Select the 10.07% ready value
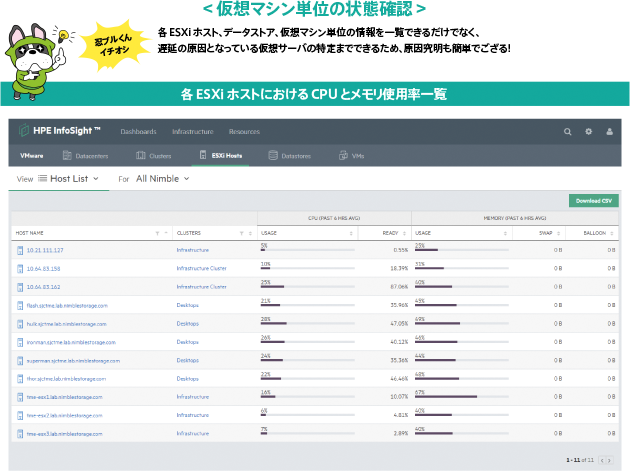Image resolution: width=630 pixels, height=471 pixels. [x=399, y=397]
